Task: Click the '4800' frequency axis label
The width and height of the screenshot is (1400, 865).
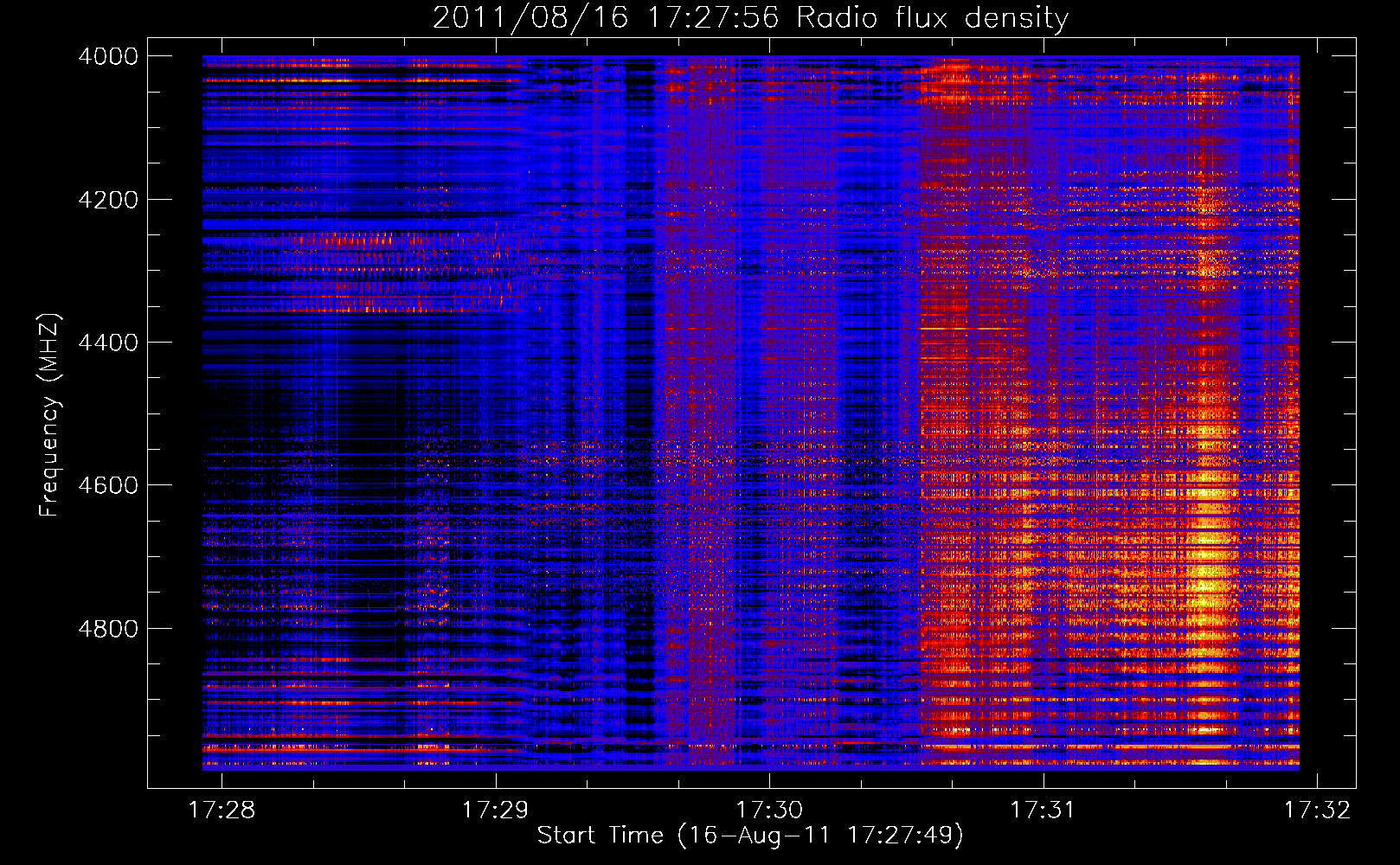Action: (108, 628)
